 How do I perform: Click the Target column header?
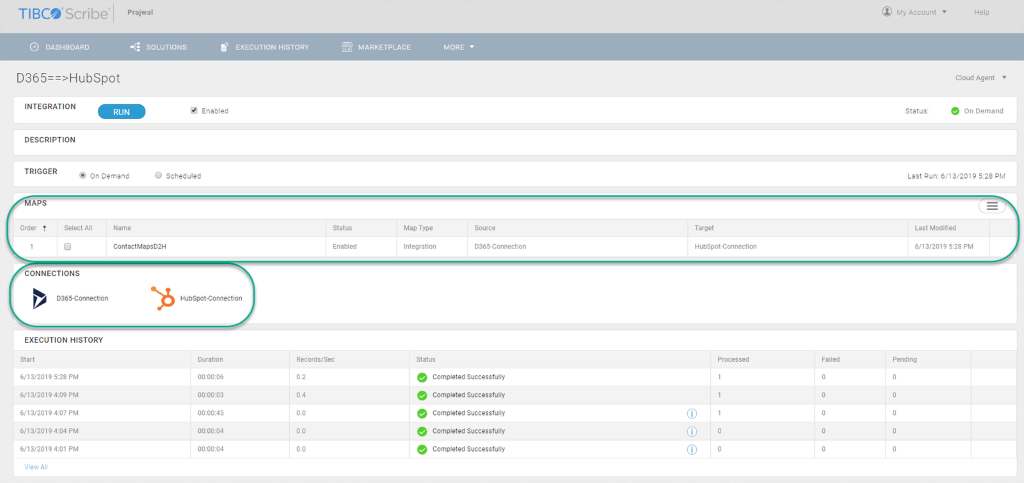click(x=704, y=228)
